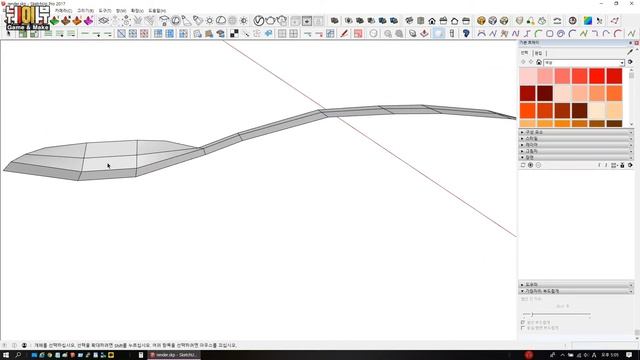The height and width of the screenshot is (360, 640).
Task: Open the 창(W) menu
Action: [x=121, y=10]
